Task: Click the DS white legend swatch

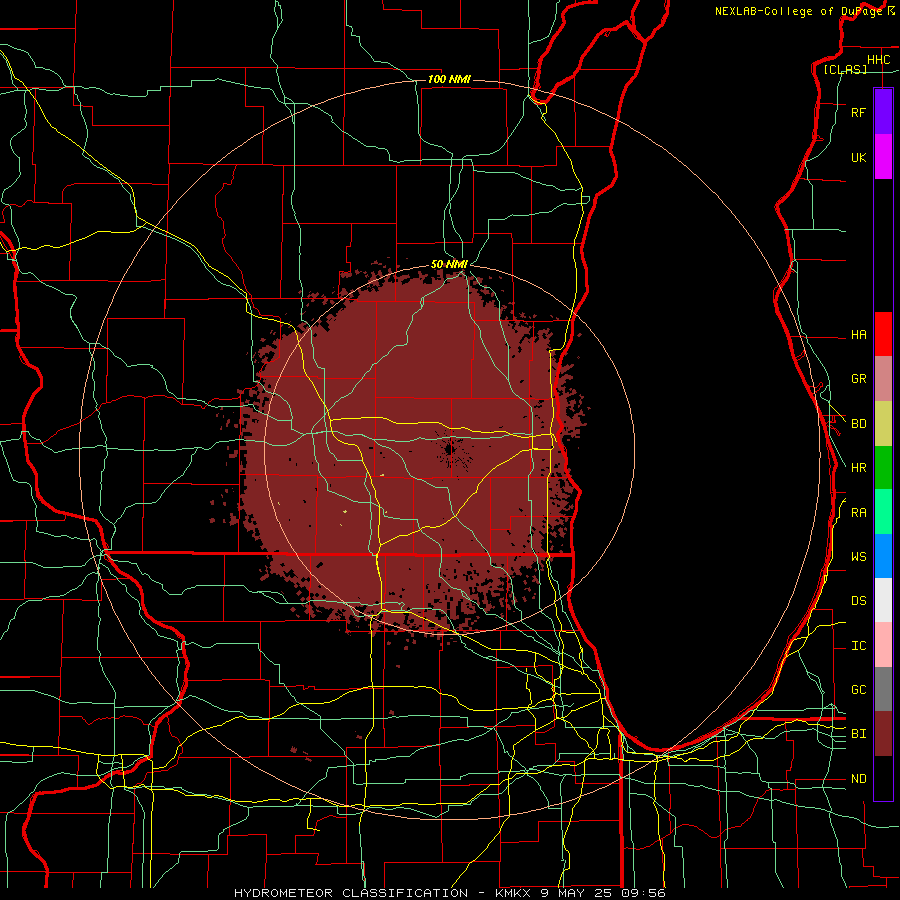Action: [883, 600]
